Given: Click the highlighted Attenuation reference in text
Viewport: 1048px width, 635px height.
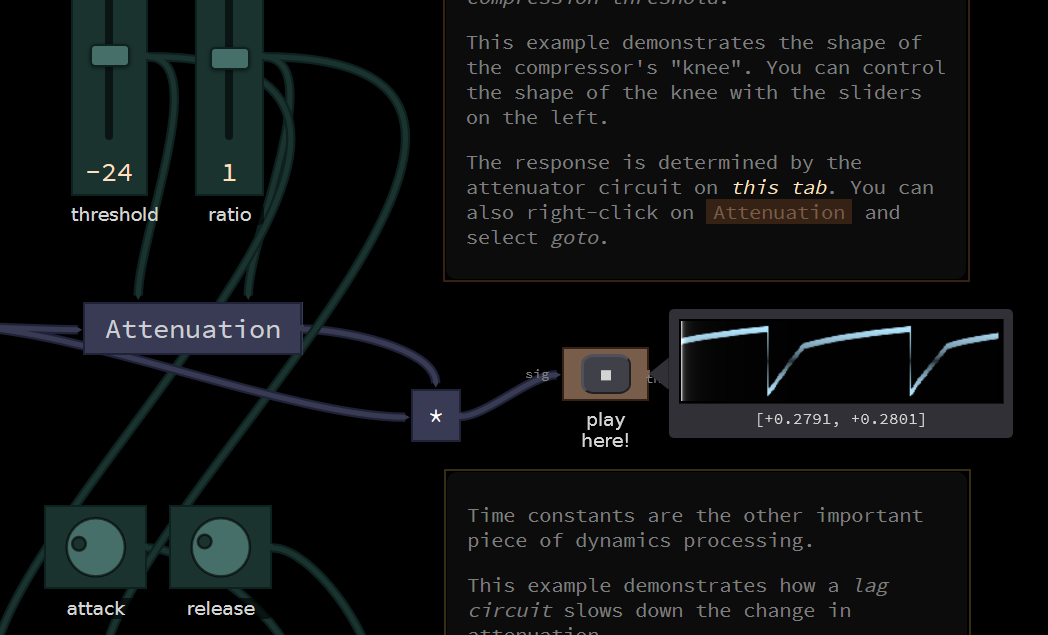Looking at the screenshot, I should click(x=779, y=213).
